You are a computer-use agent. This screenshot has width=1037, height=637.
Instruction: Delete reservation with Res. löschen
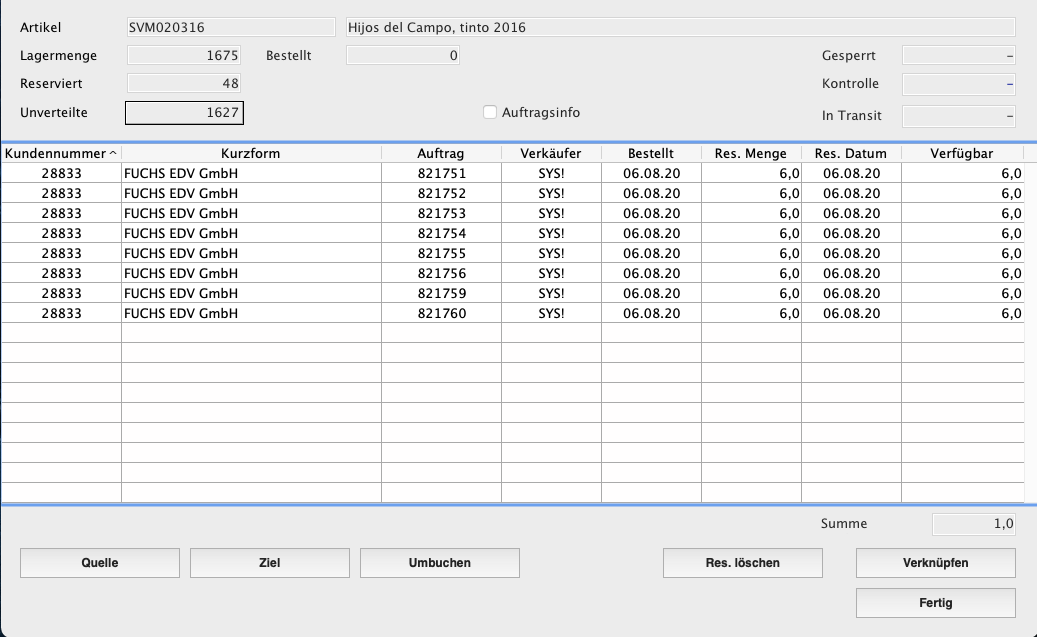tap(743, 563)
